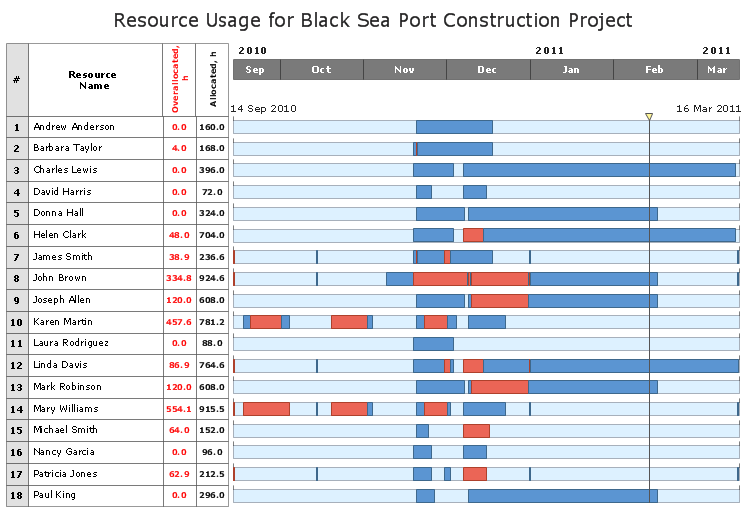This screenshot has height=510, width=747.
Task: Click John Brown's 334.8 overallocated value
Action: point(179,278)
